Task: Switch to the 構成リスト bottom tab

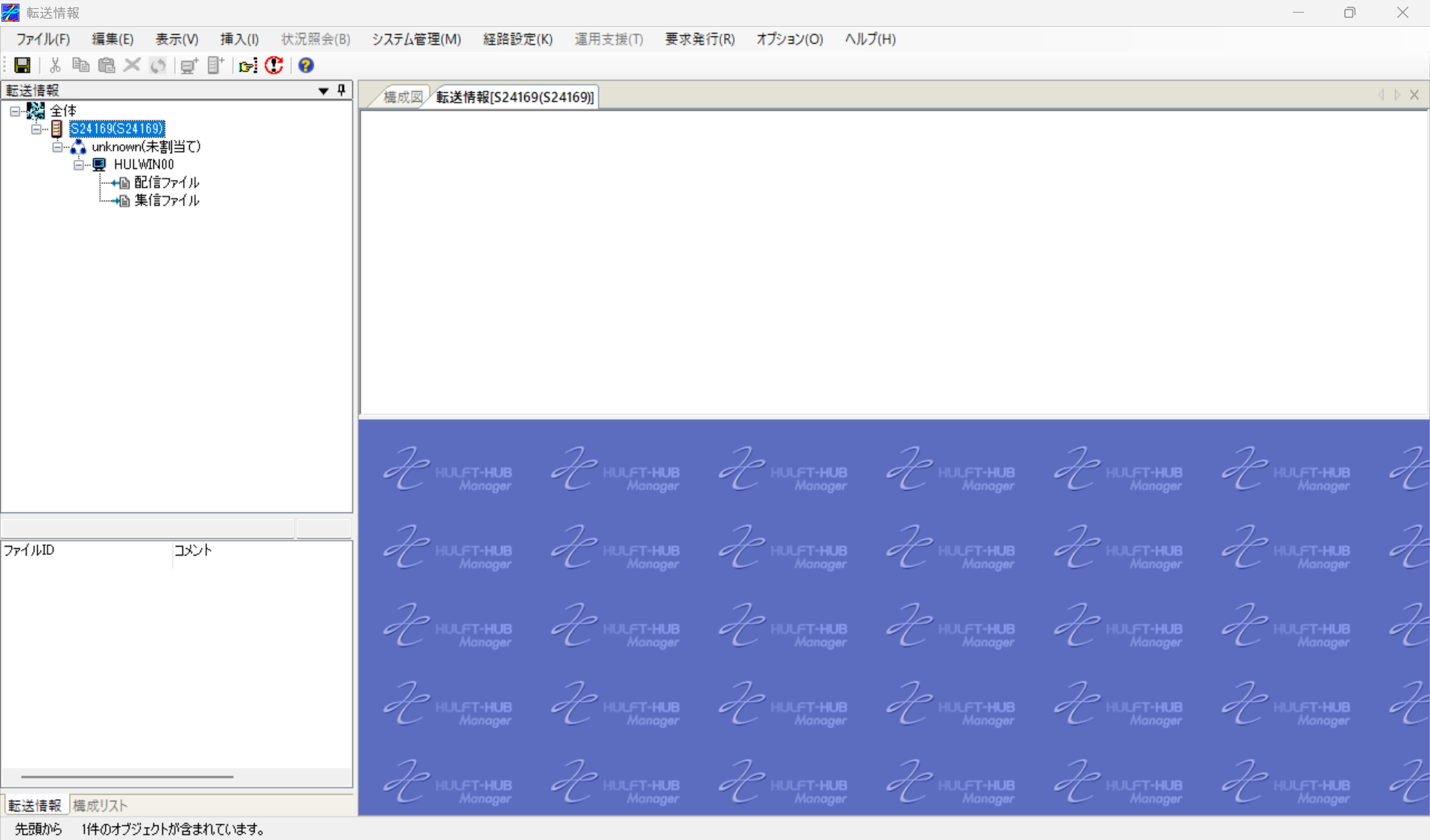Action: tap(100, 805)
